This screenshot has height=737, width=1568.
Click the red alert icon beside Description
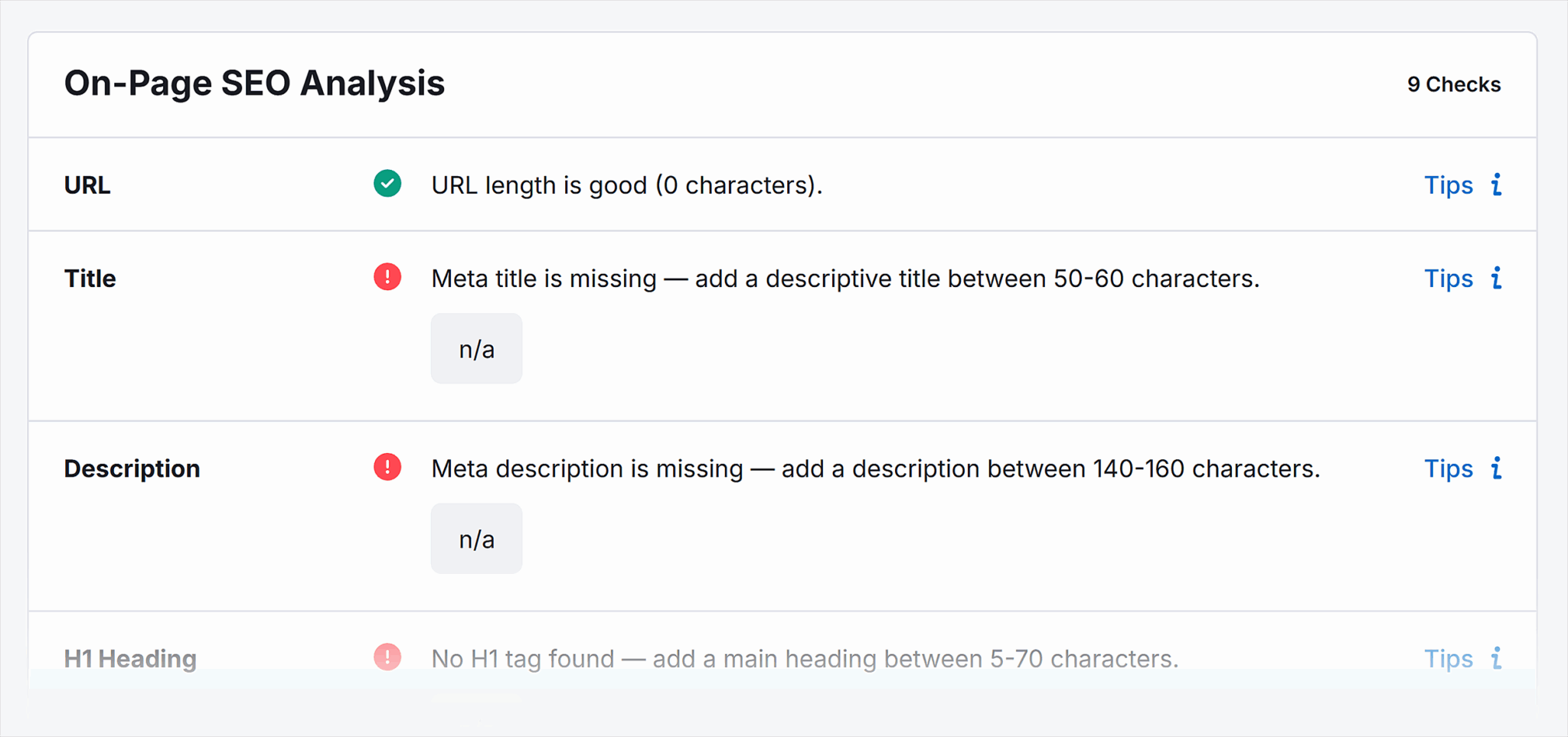pos(387,467)
